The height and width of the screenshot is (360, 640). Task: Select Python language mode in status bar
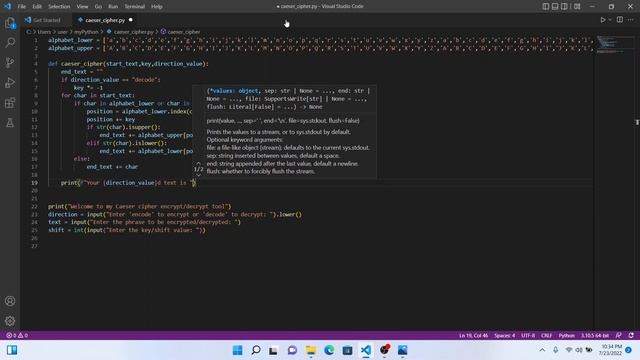point(566,335)
